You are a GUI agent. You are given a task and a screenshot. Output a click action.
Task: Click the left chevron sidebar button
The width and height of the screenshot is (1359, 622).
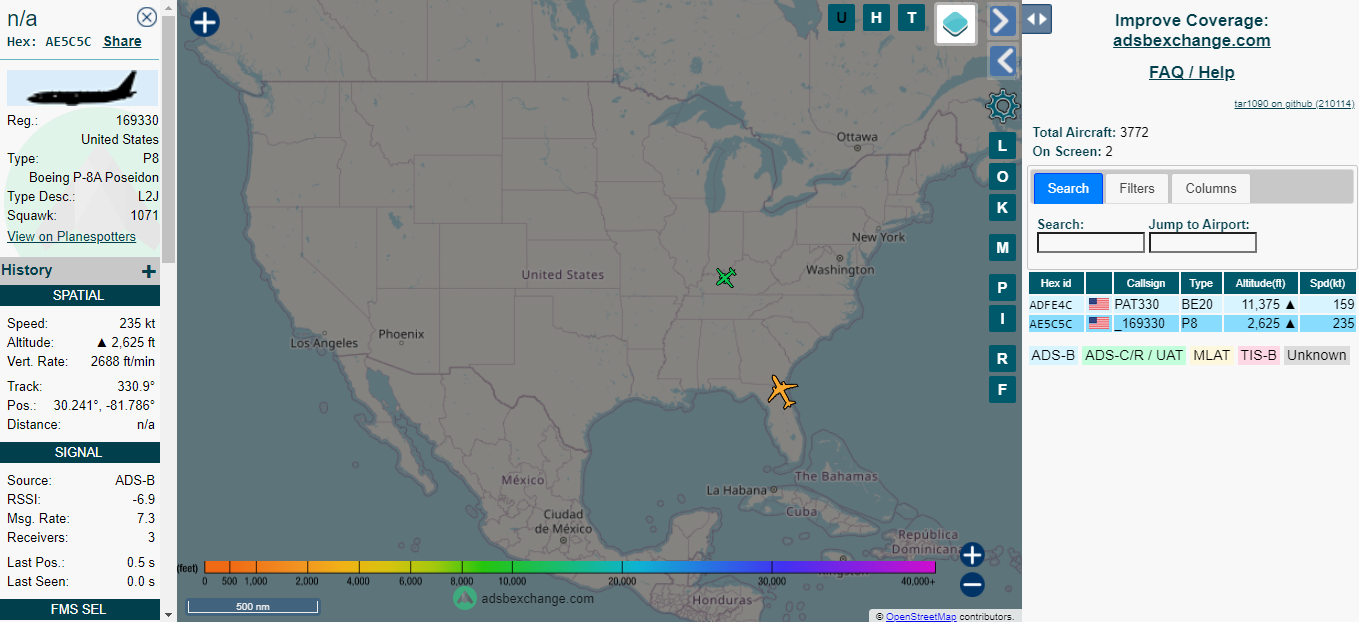1003,61
